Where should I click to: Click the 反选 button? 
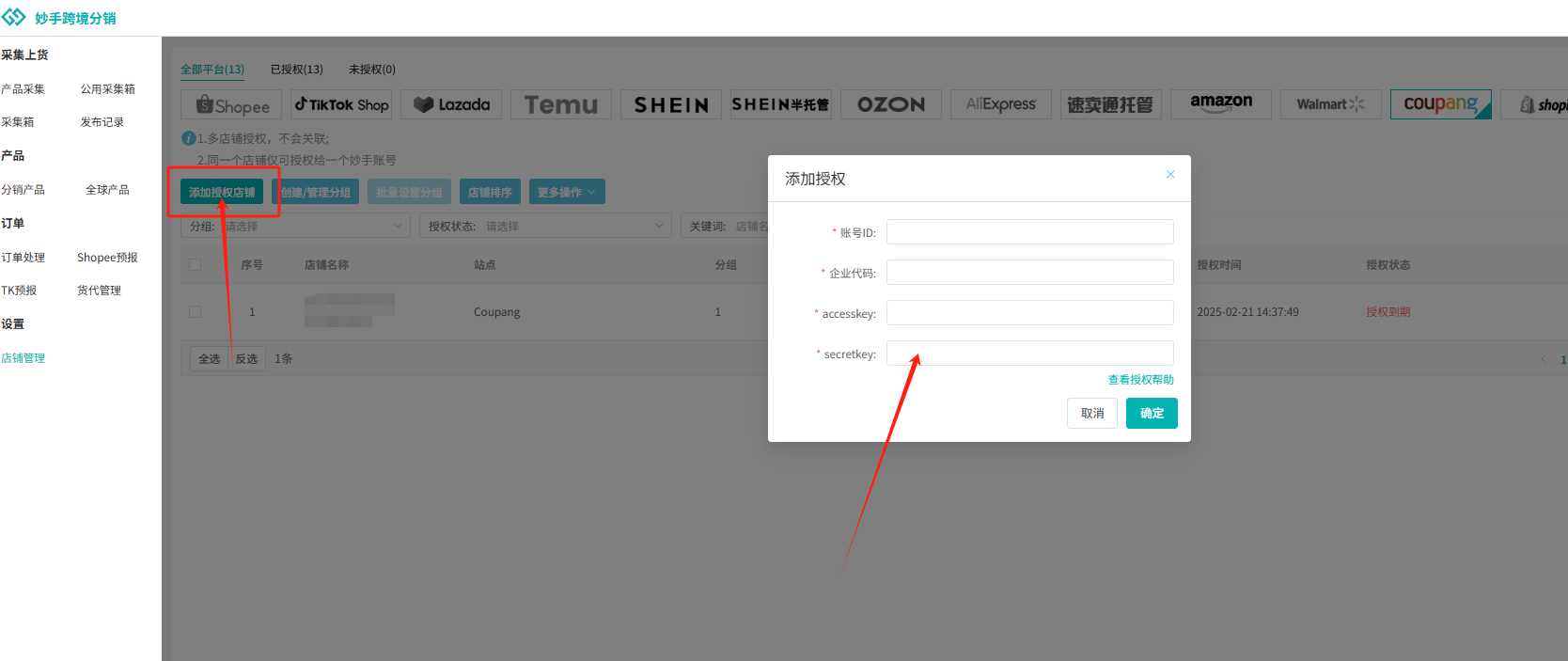coord(247,359)
